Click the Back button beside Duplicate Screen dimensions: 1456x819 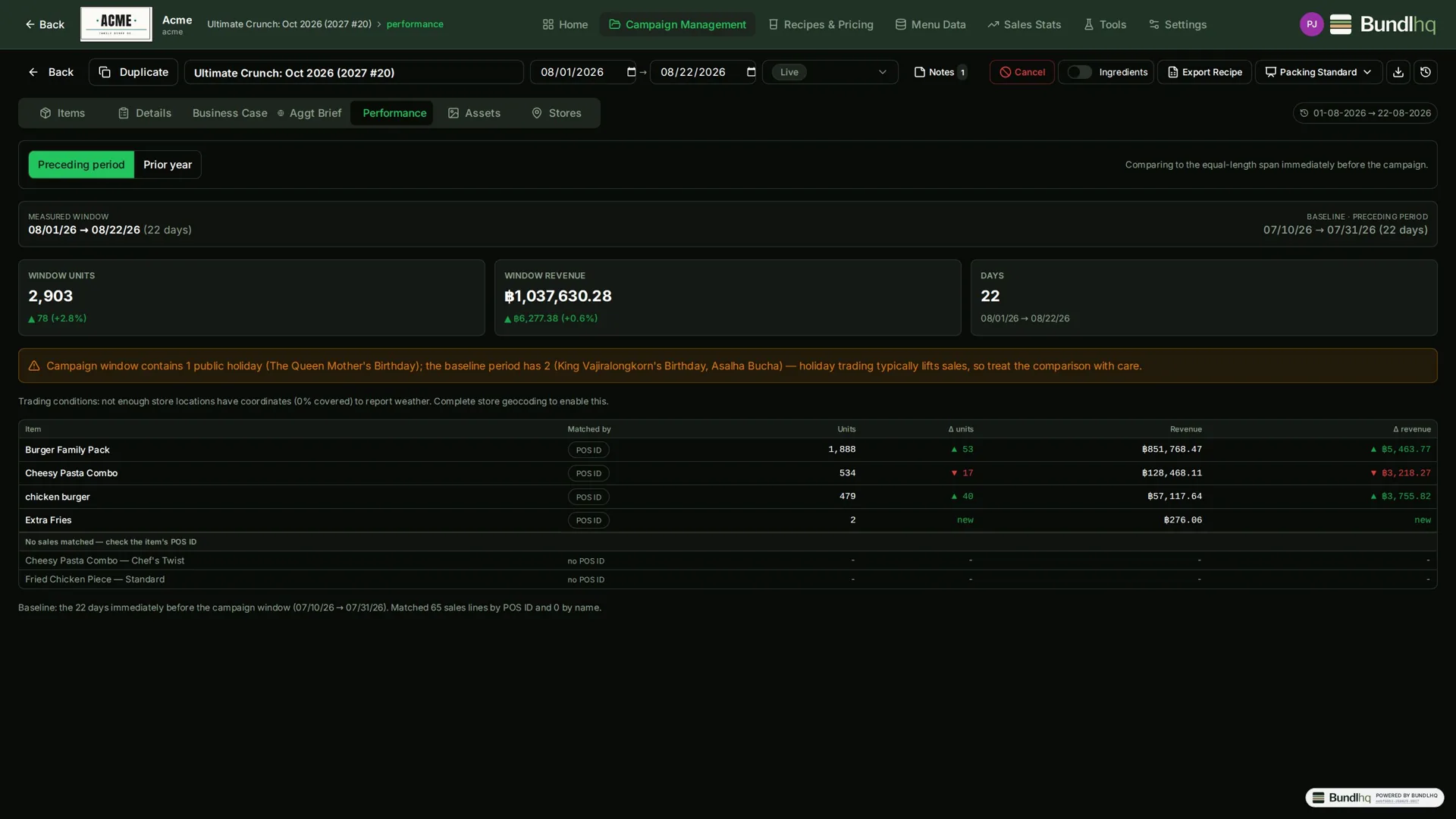point(51,72)
